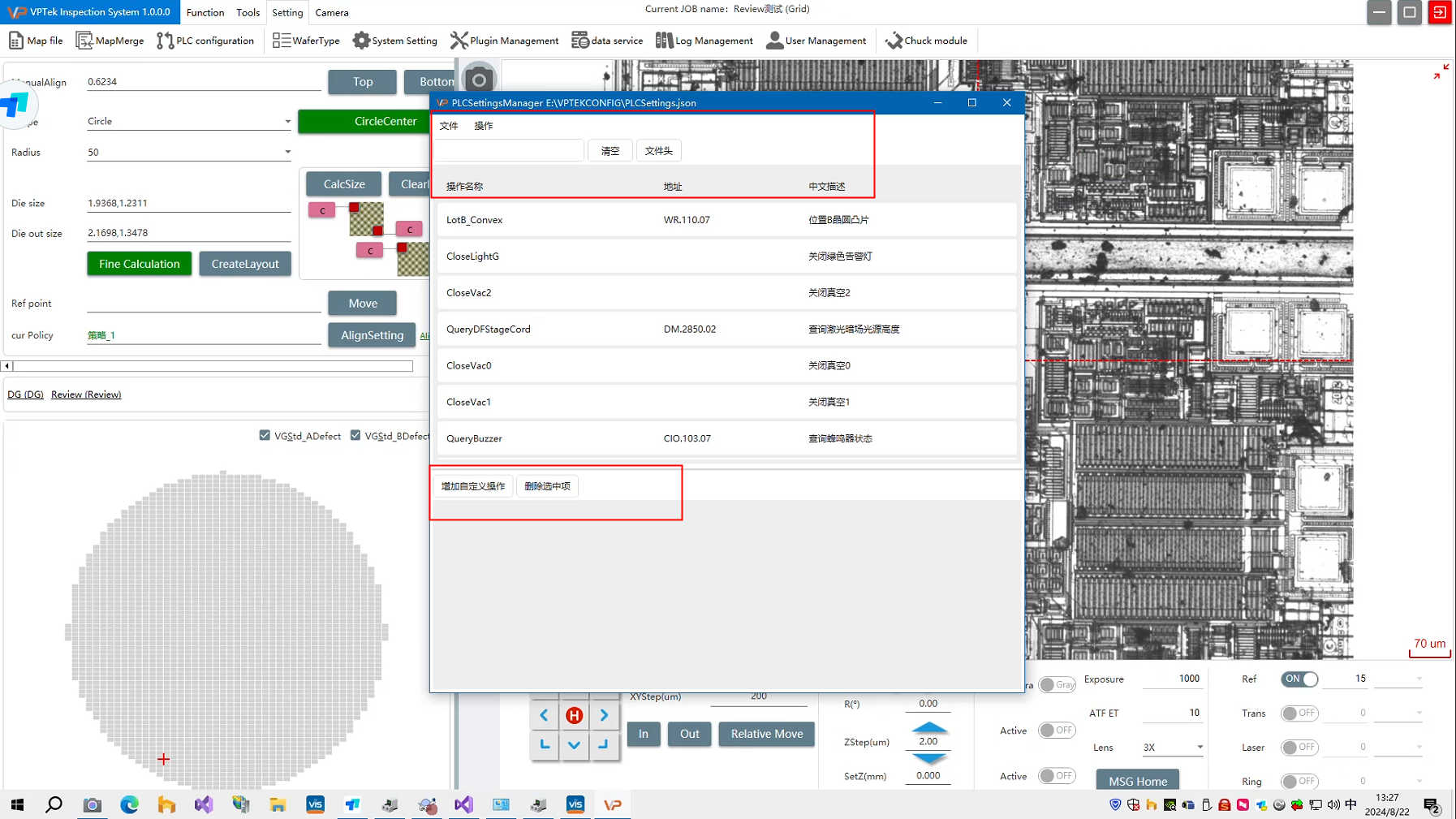The width and height of the screenshot is (1456, 819).
Task: Click Fine Calculation button
Action: coord(140,264)
